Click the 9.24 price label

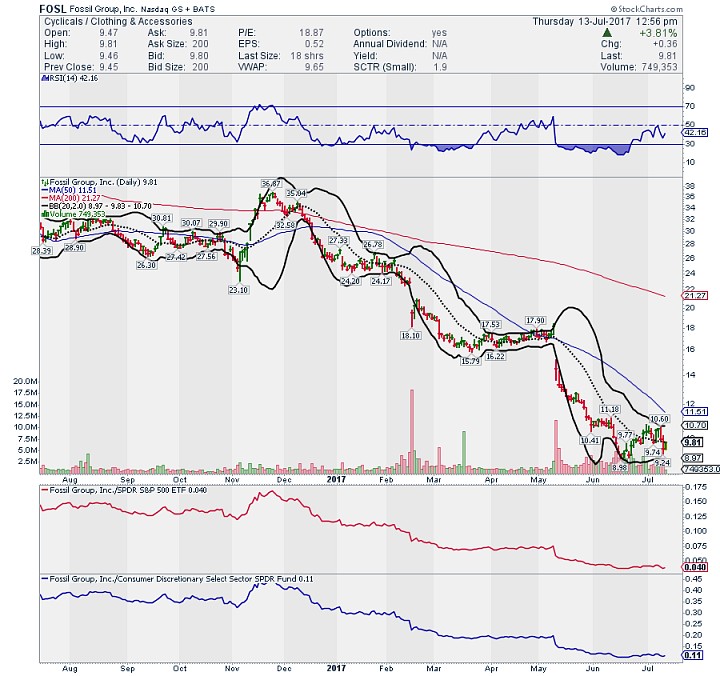tap(662, 462)
